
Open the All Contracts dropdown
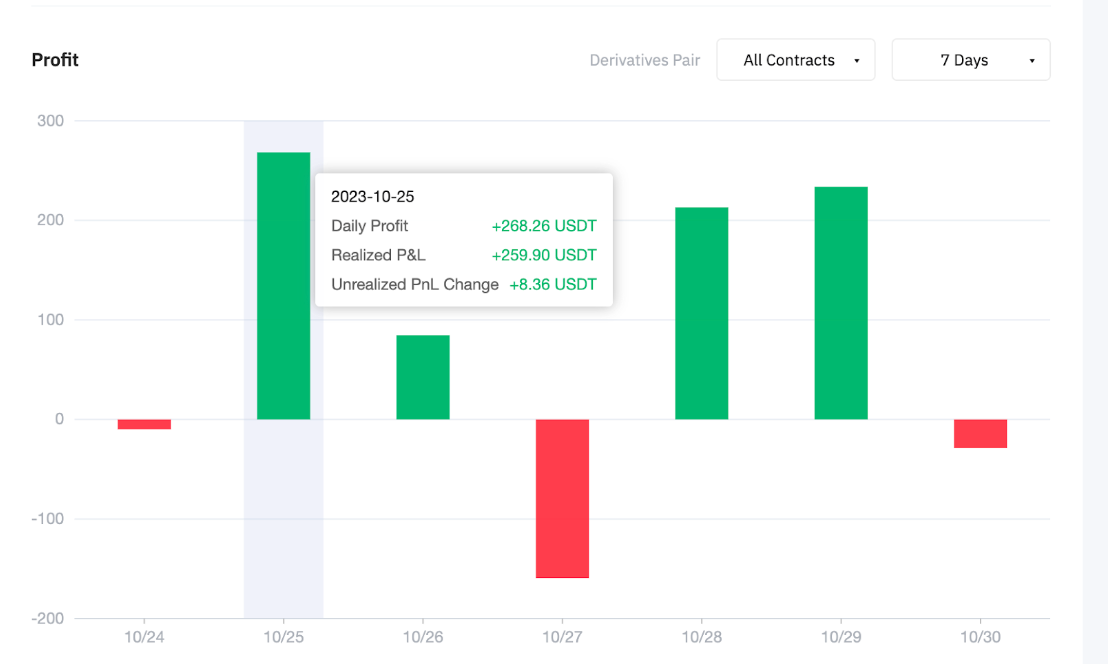point(796,60)
